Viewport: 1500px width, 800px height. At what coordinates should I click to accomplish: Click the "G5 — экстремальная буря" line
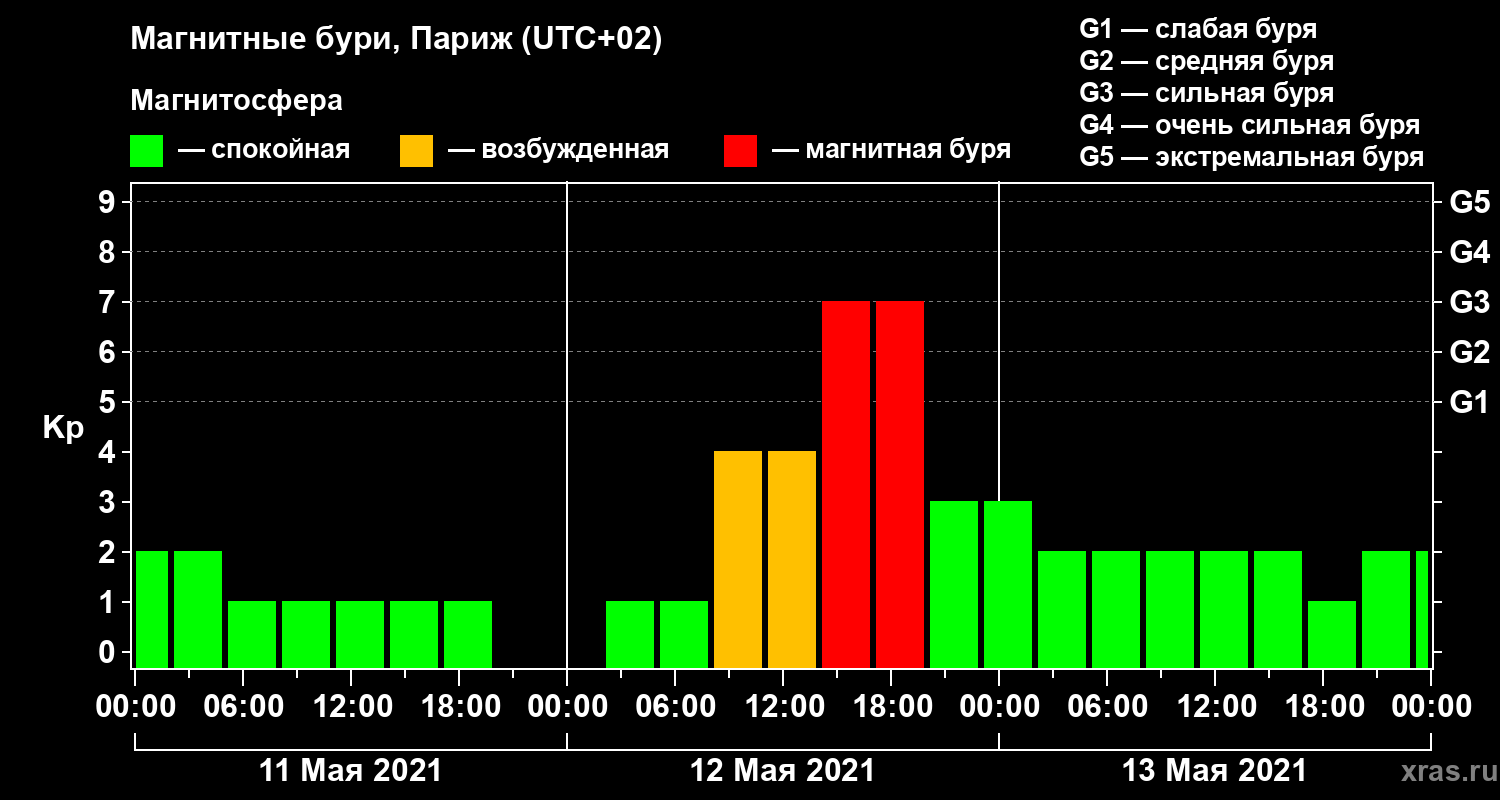(x=1251, y=158)
